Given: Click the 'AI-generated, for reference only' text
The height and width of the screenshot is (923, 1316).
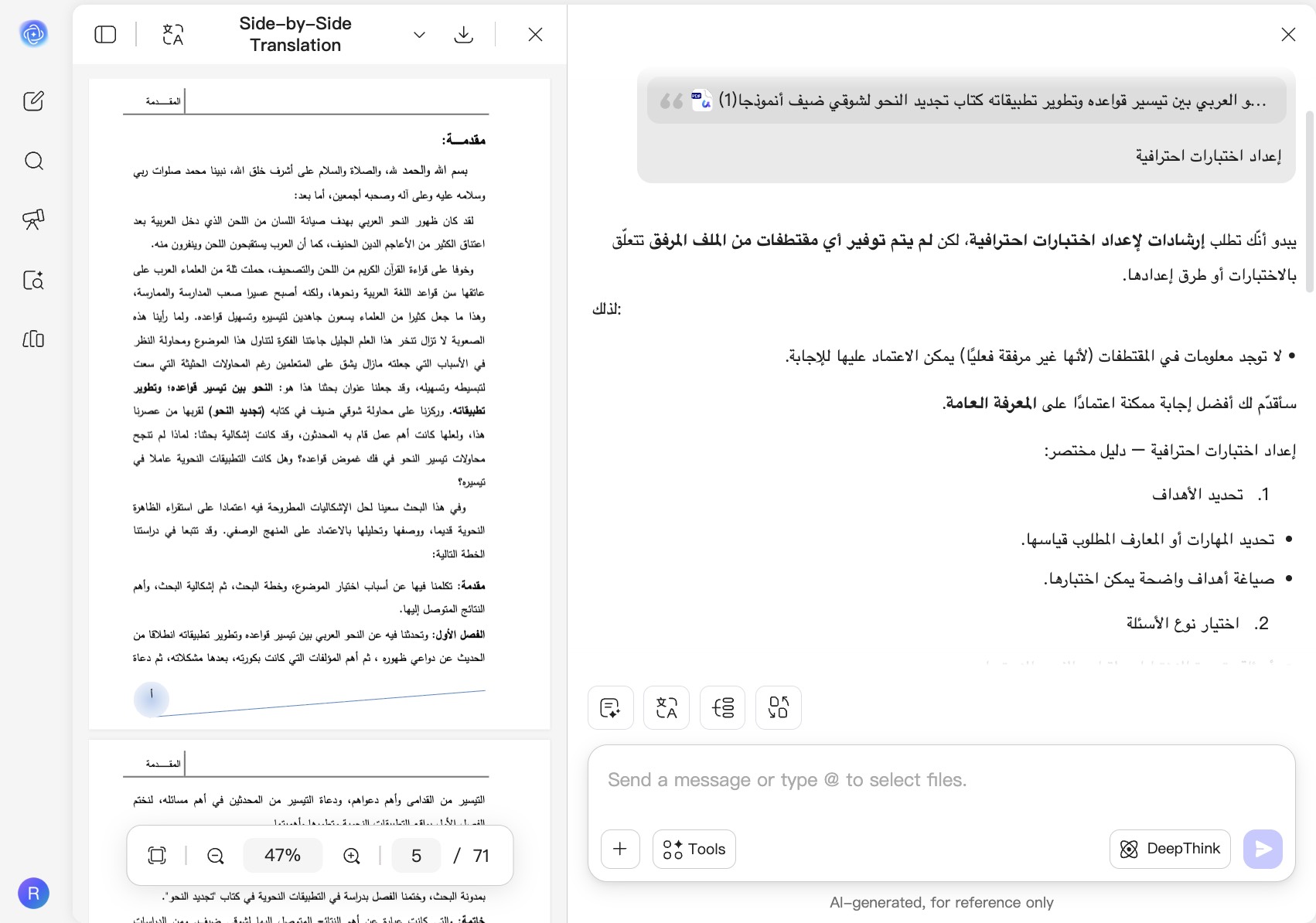Looking at the screenshot, I should click(x=941, y=902).
